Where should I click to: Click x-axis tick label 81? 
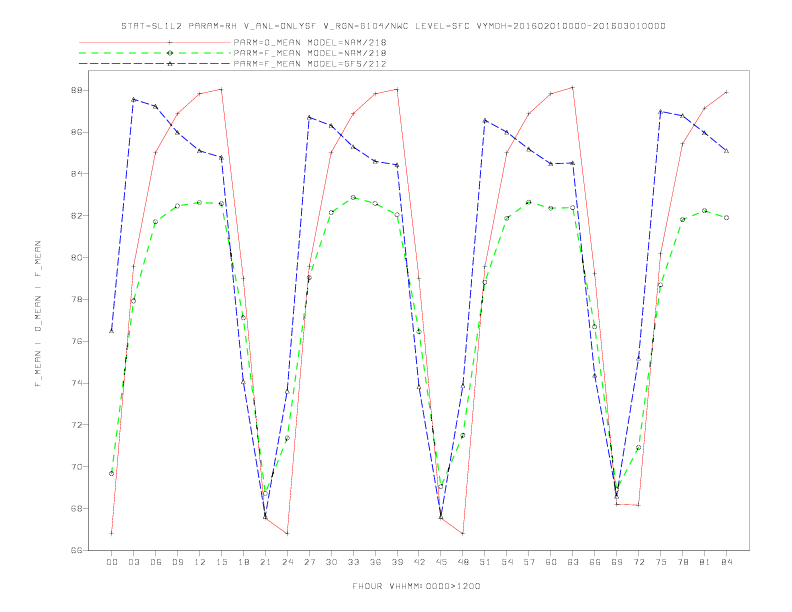pyautogui.click(x=705, y=562)
